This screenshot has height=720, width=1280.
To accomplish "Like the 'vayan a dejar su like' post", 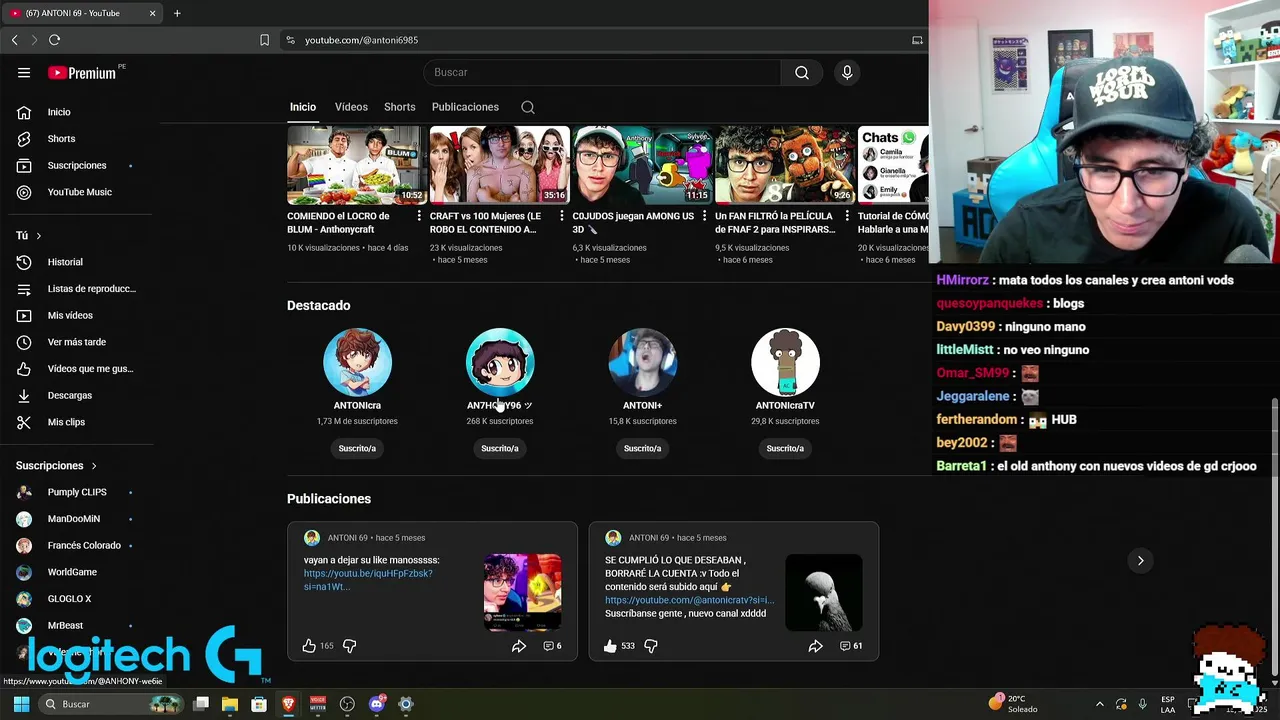I will (x=309, y=646).
